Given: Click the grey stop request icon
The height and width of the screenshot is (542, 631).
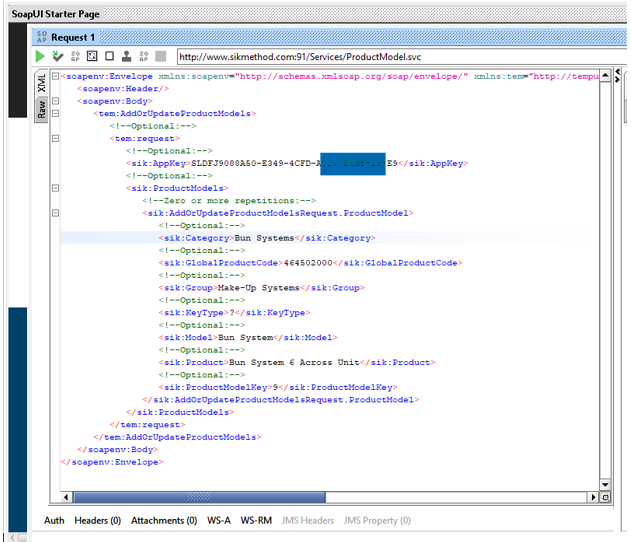Looking at the screenshot, I should point(161,57).
